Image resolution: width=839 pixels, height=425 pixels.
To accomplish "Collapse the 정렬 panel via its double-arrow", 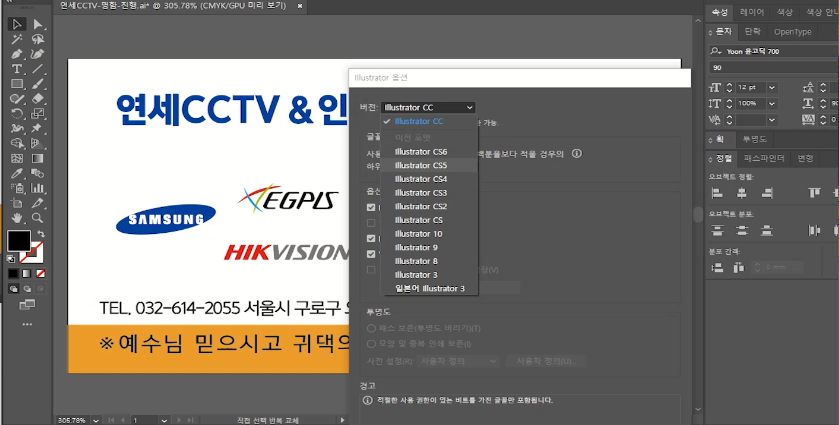I will [x=711, y=158].
